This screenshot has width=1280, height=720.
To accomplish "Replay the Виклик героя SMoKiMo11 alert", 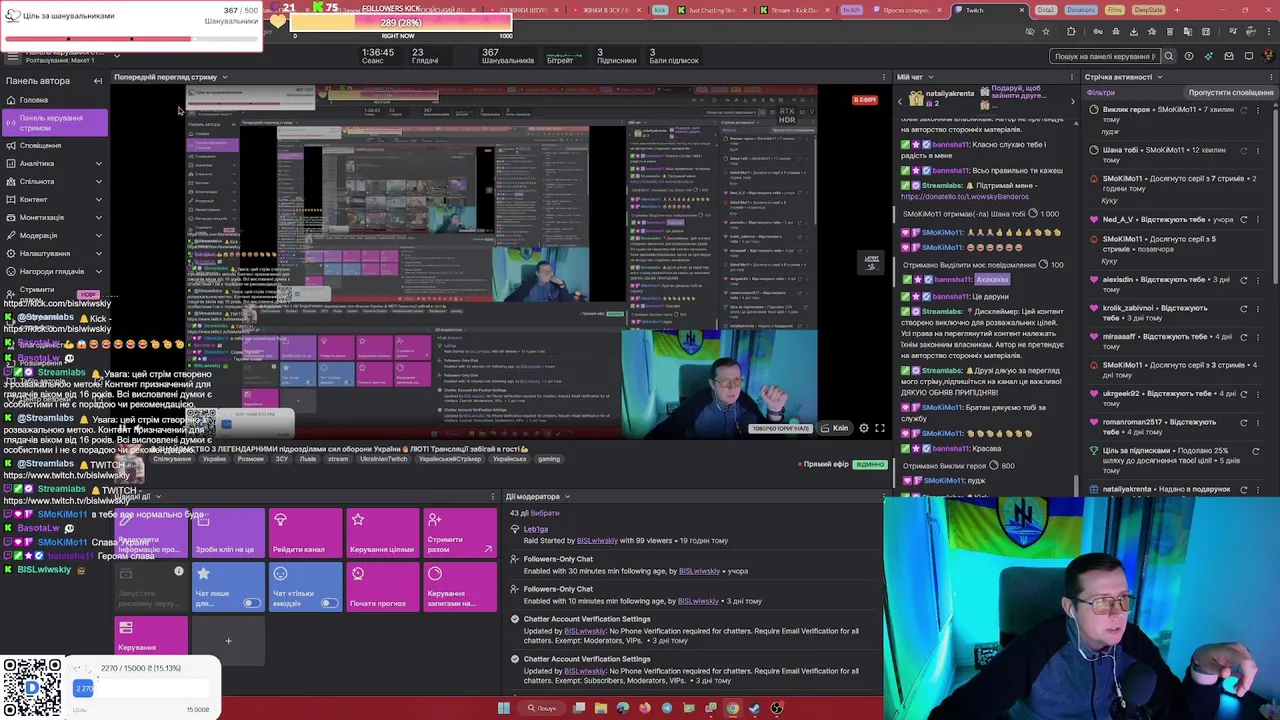I will click(x=1244, y=109).
